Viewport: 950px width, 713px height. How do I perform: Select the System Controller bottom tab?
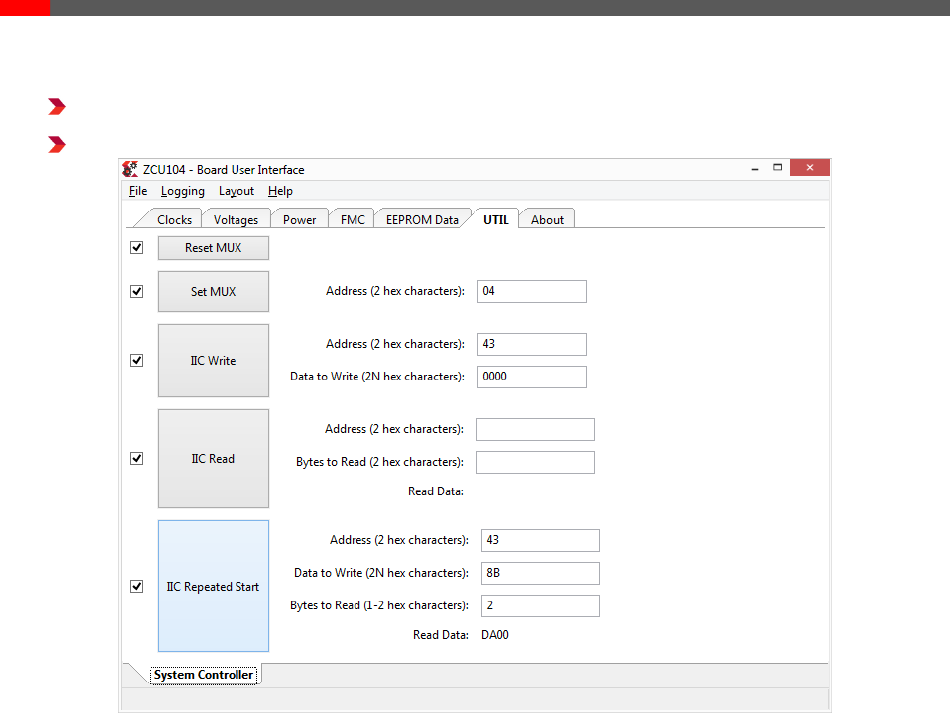203,675
